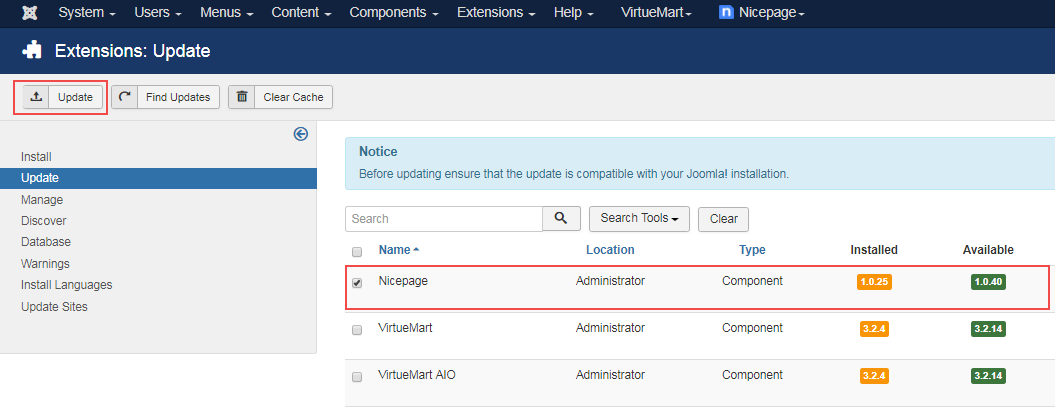The width and height of the screenshot is (1055, 409).
Task: Click Nicepage available version 1.0.40 badge
Action: (x=988, y=282)
